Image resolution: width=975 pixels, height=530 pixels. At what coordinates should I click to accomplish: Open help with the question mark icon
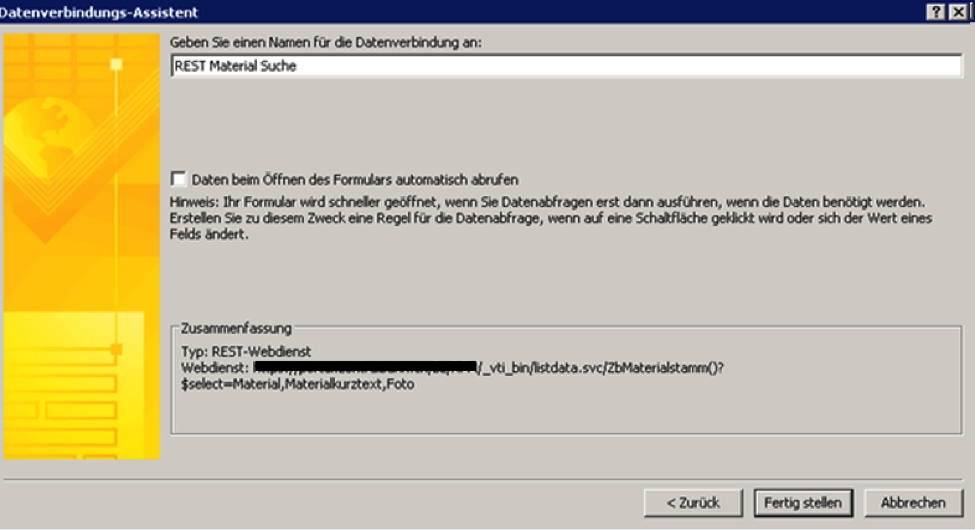coord(935,12)
